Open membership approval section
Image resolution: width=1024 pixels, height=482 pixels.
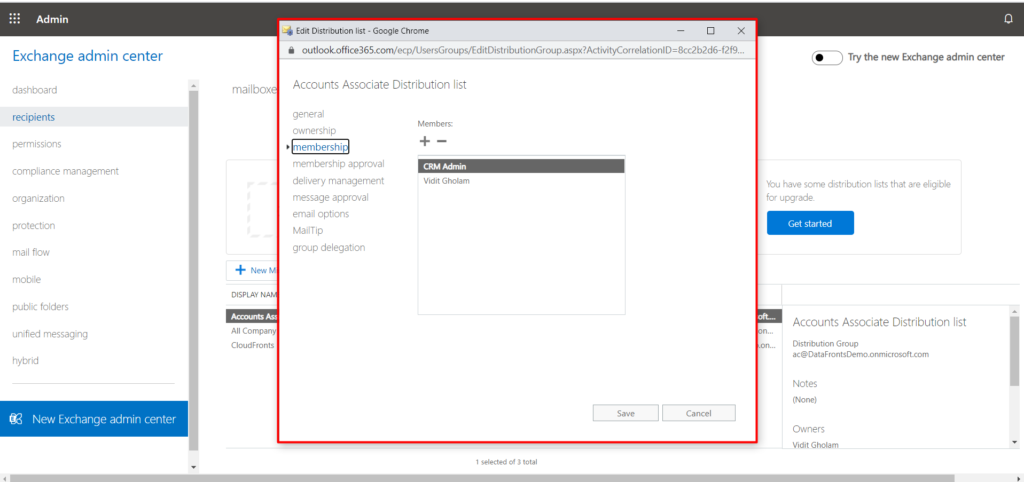338,164
